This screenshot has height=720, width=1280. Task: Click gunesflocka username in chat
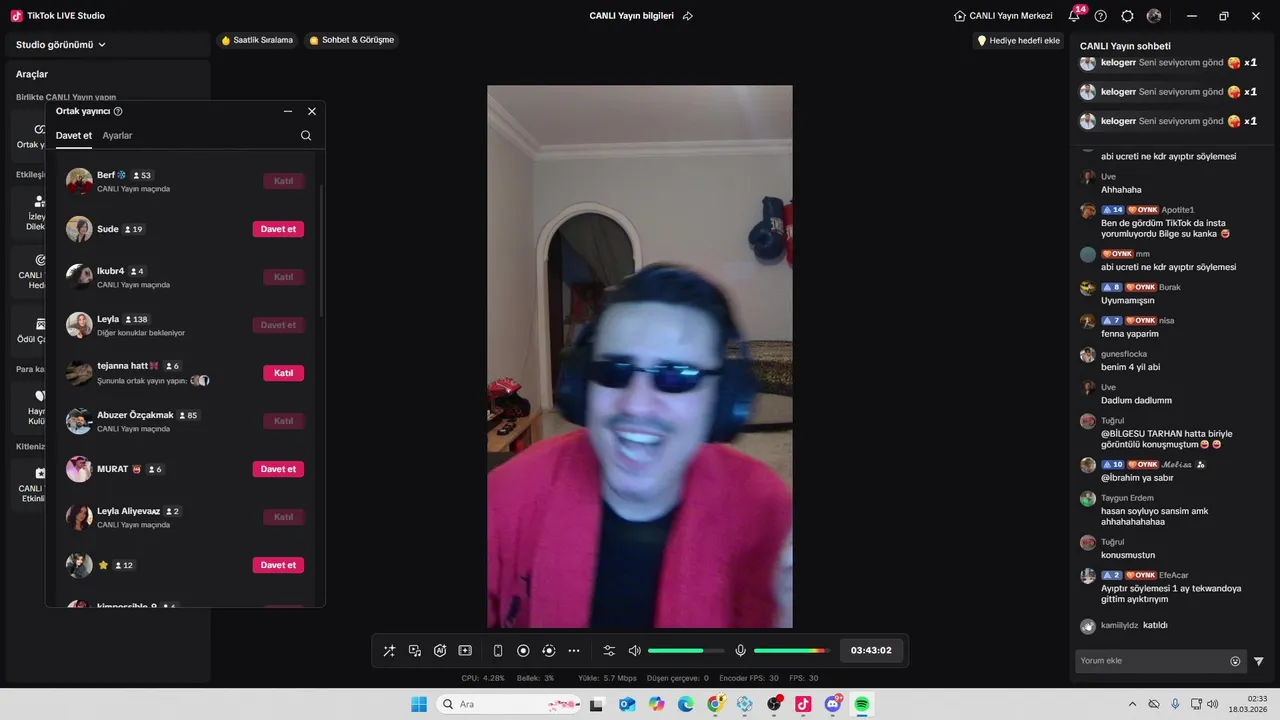(x=1124, y=354)
